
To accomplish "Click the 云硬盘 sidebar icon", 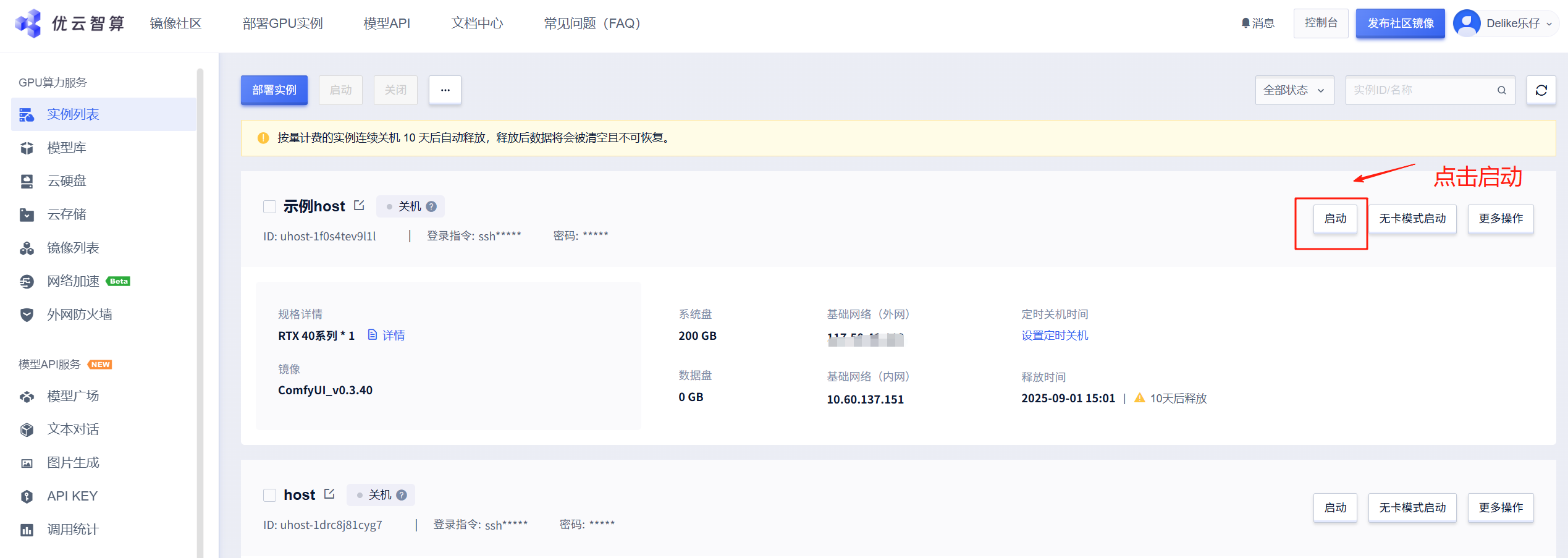I will click(x=27, y=181).
